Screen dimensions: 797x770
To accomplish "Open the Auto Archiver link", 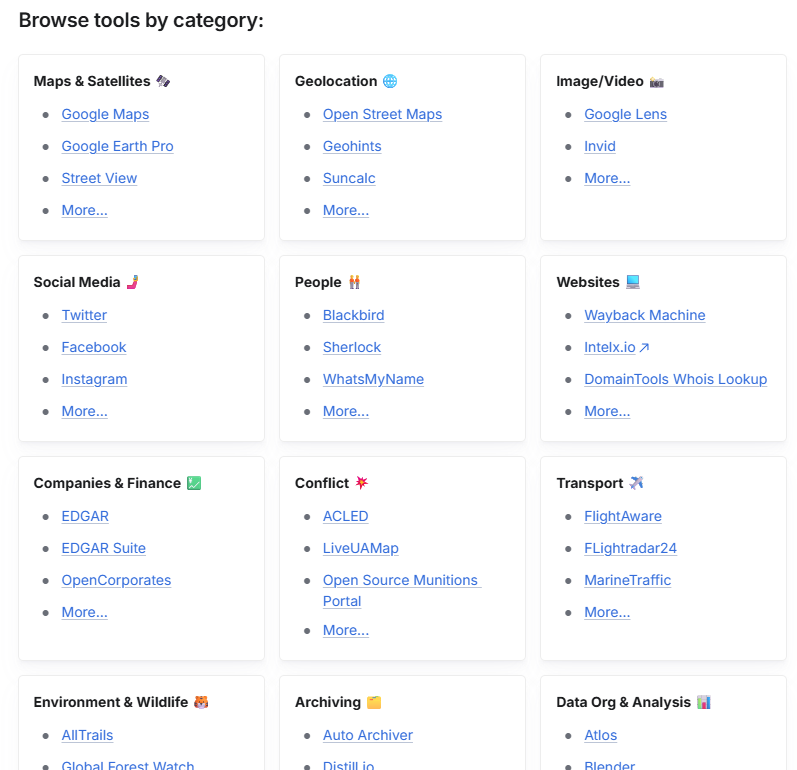I will point(367,735).
